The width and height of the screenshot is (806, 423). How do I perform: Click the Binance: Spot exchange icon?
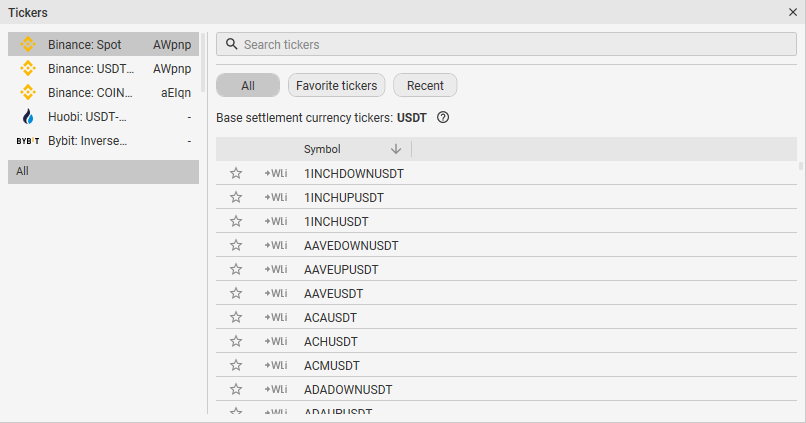28,45
